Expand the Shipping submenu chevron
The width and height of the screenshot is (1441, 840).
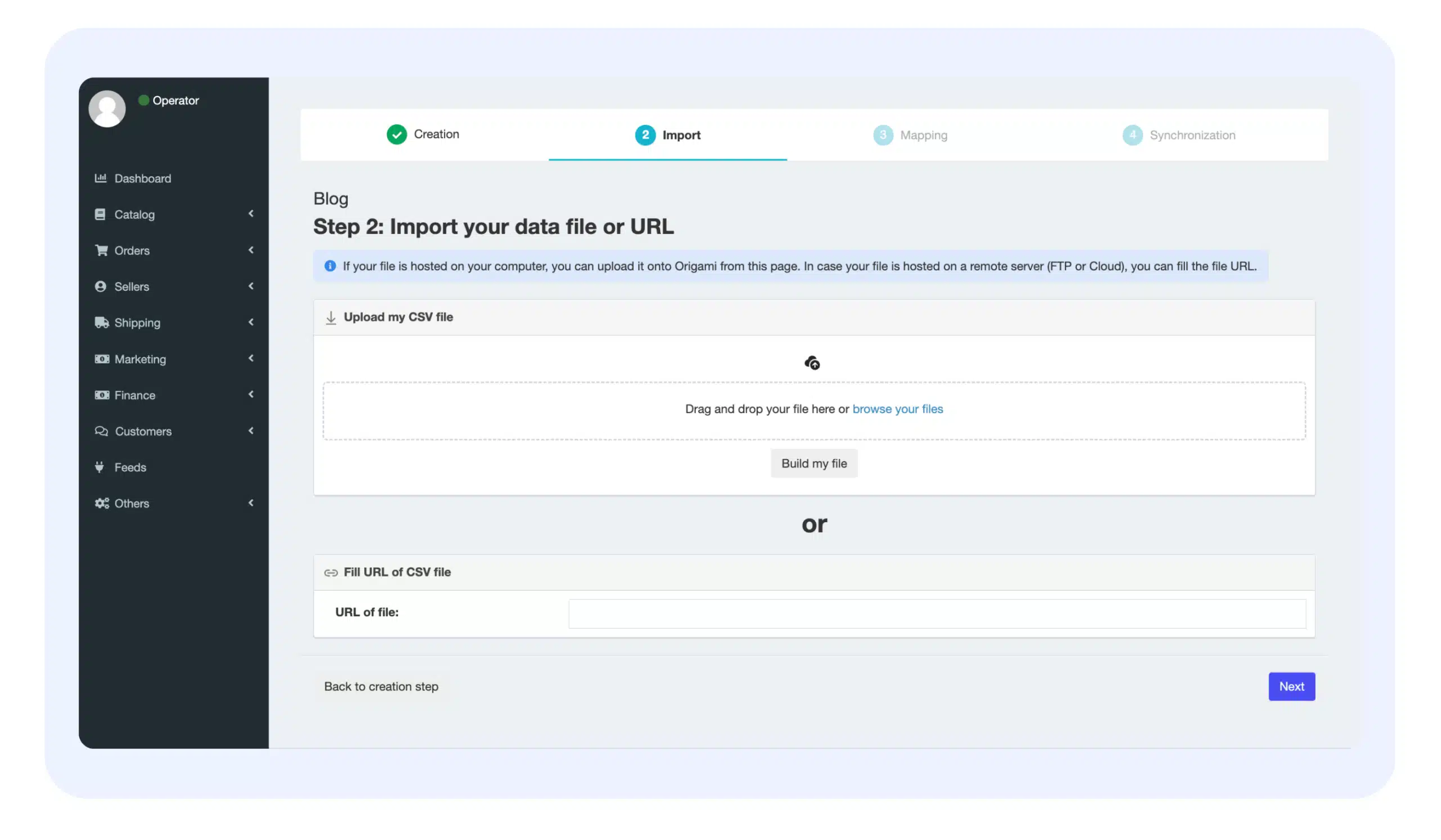[250, 322]
